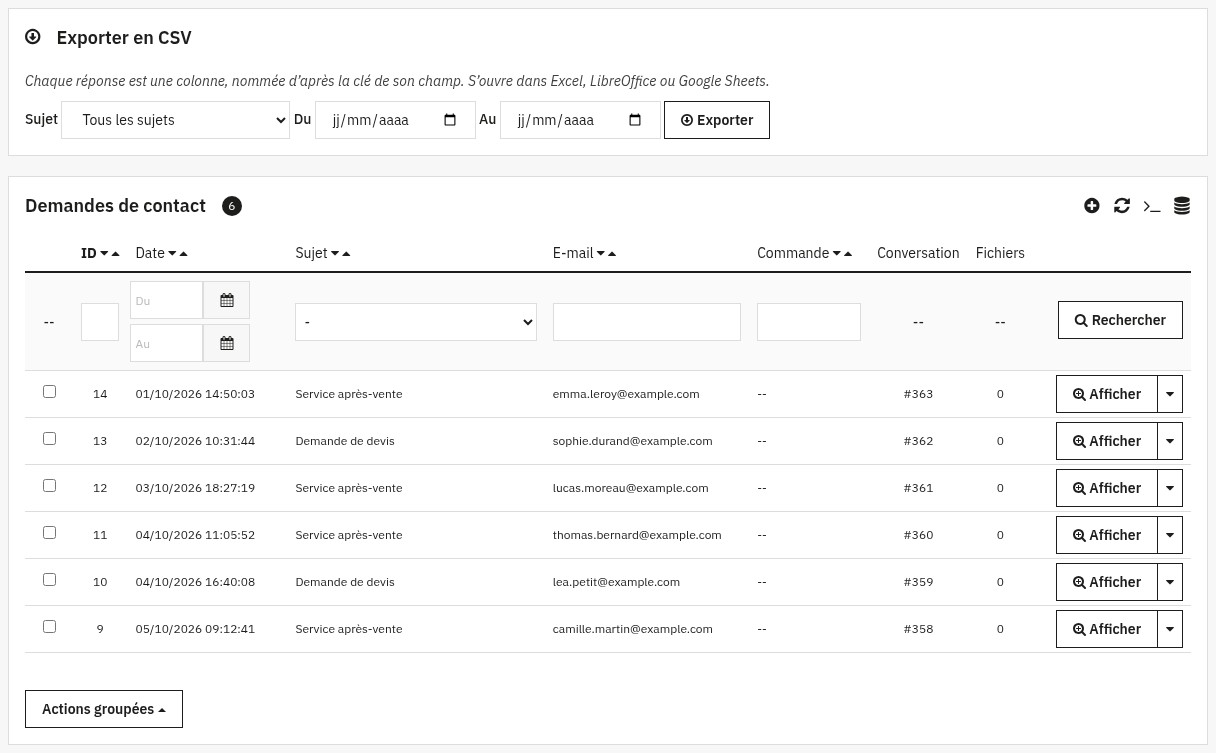Click the Rechercher button
The image size is (1216, 753).
(x=1120, y=320)
